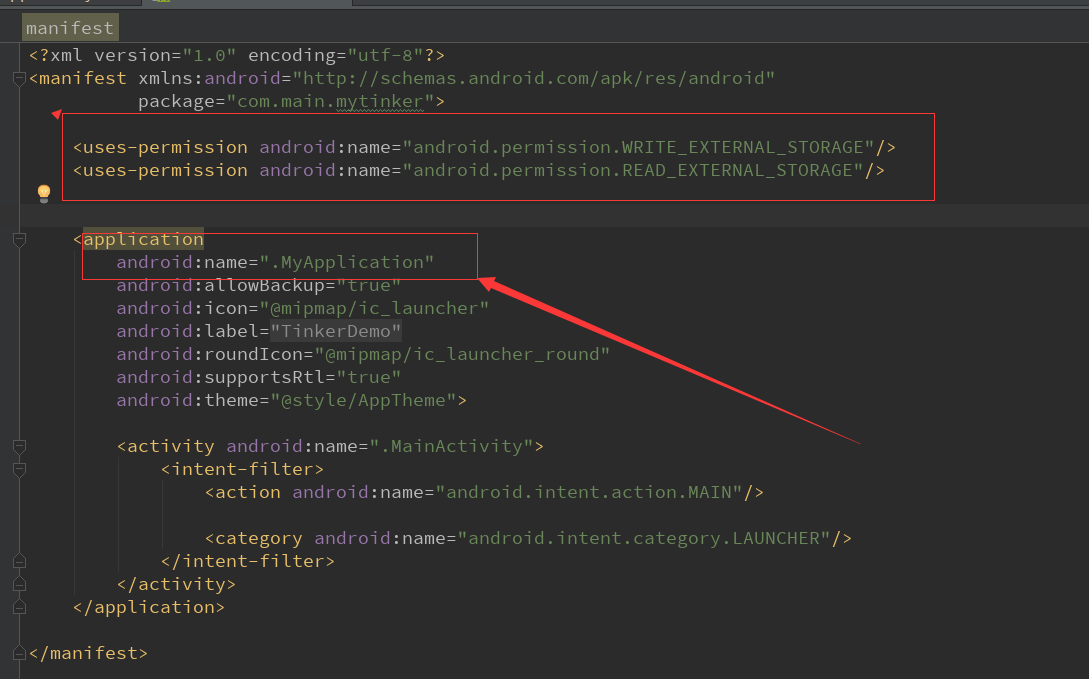Click the <category tag name

pos(253,538)
